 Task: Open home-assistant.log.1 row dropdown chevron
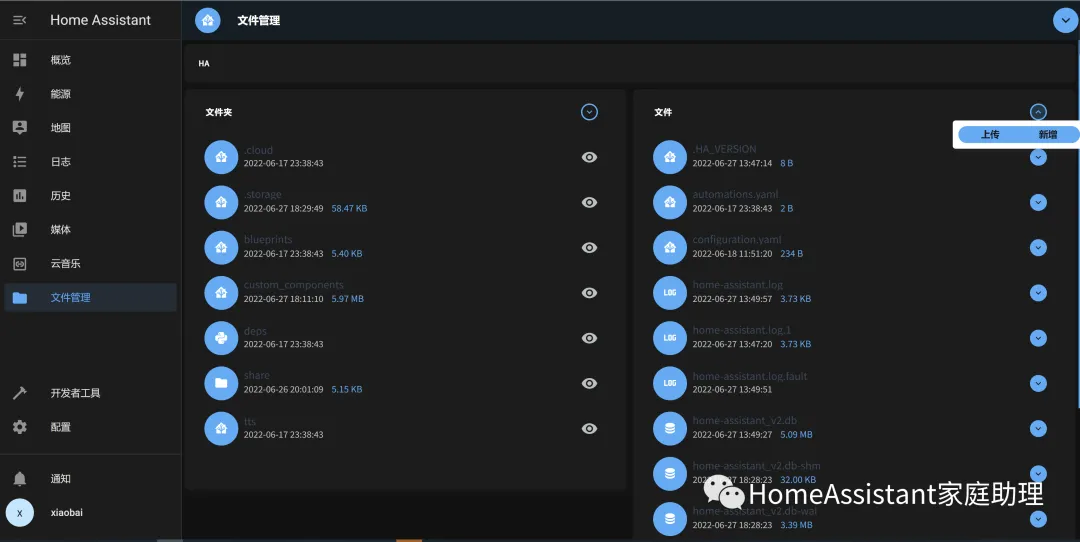pos(1038,338)
